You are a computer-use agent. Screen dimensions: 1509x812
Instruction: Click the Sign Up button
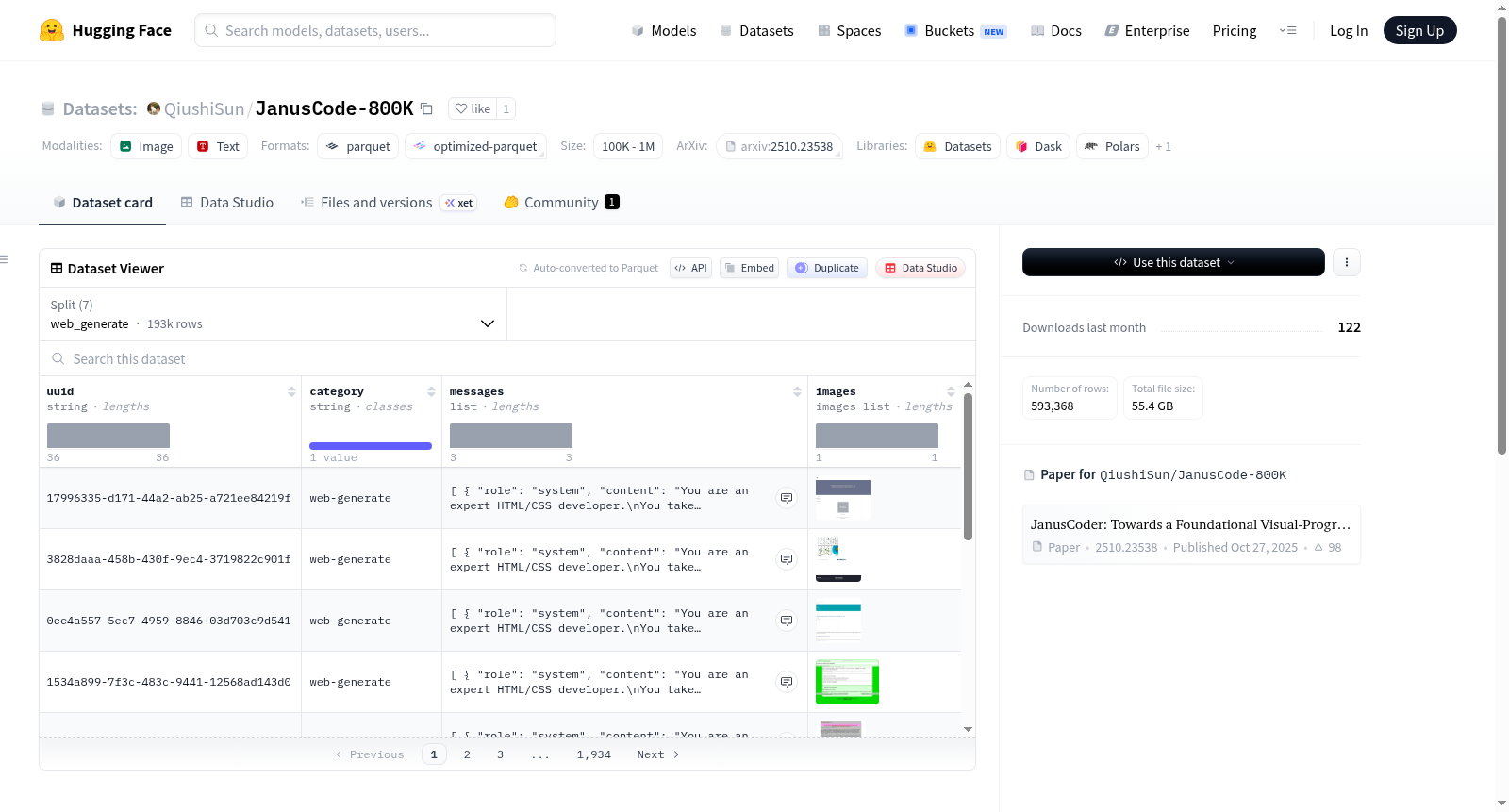click(x=1419, y=30)
